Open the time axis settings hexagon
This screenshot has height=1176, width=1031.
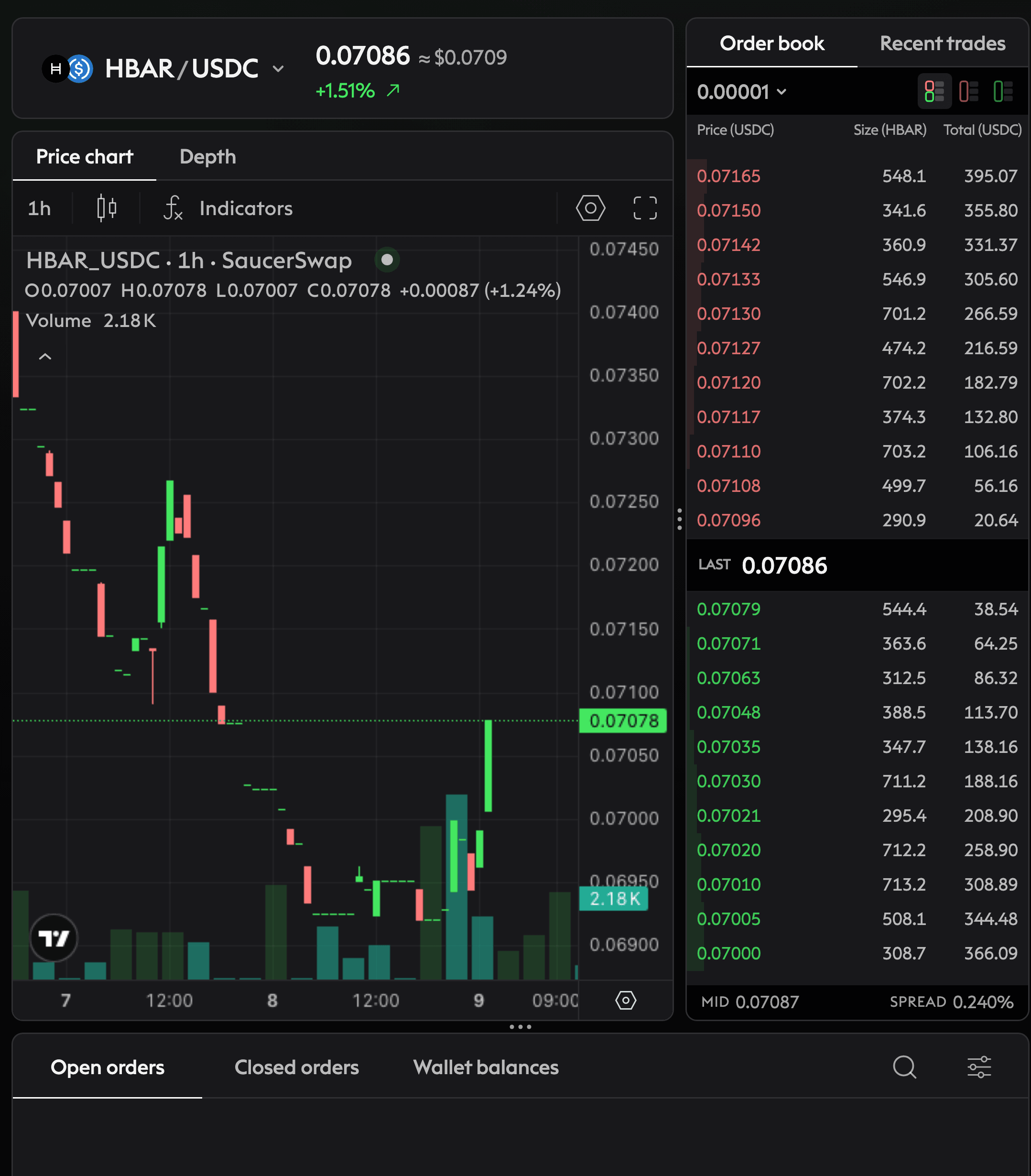(x=625, y=1000)
